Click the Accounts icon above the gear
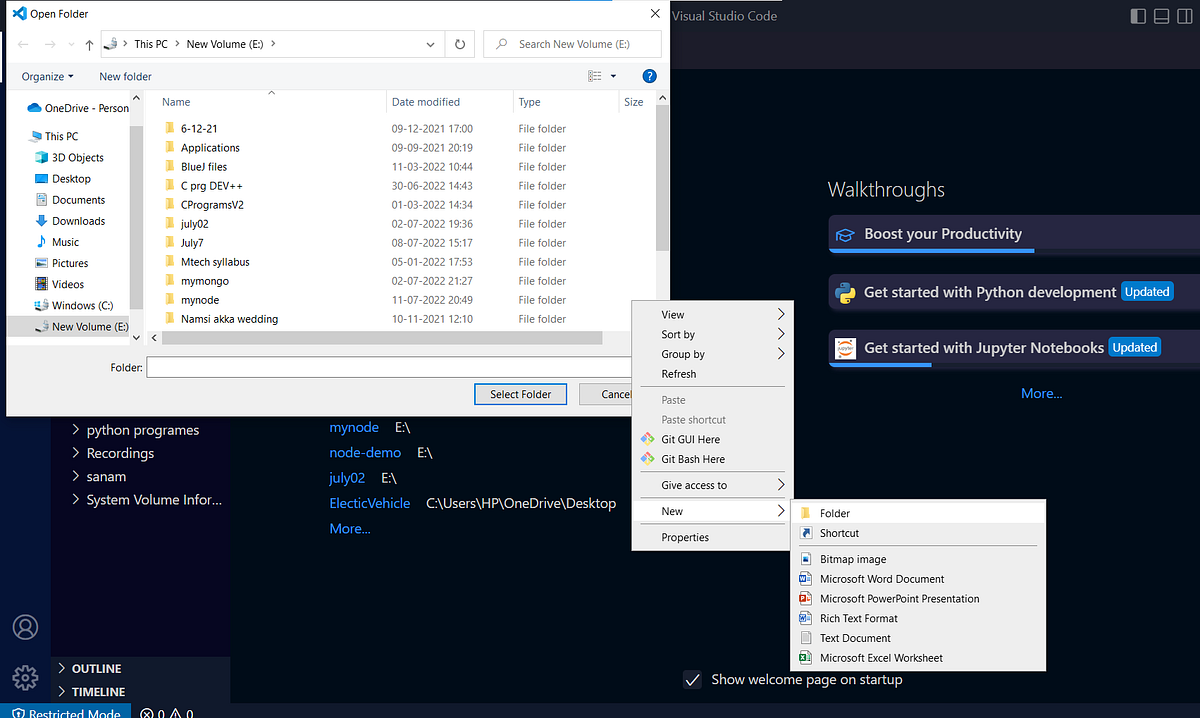The height and width of the screenshot is (718, 1200). (x=25, y=627)
